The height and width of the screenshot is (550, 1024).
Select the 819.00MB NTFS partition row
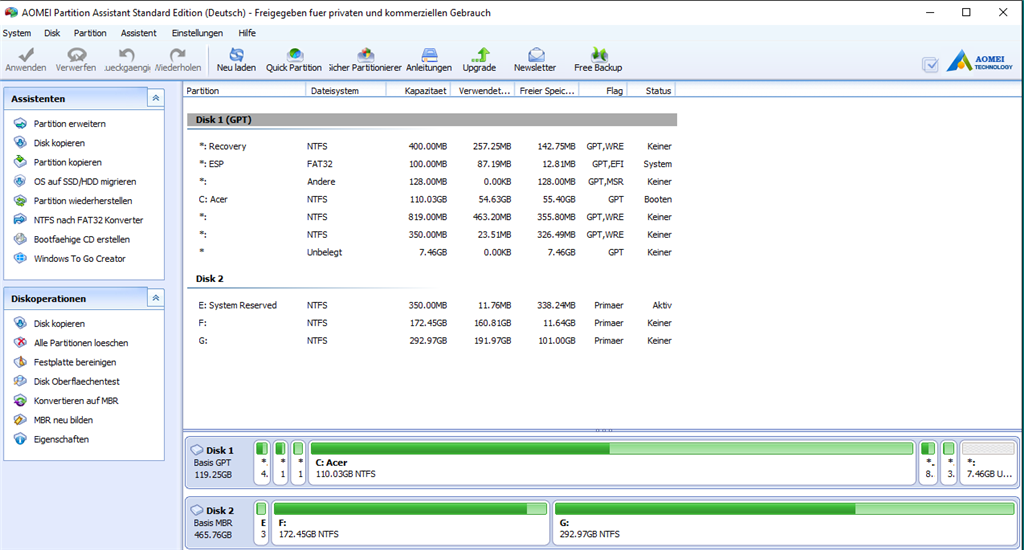tap(432, 217)
